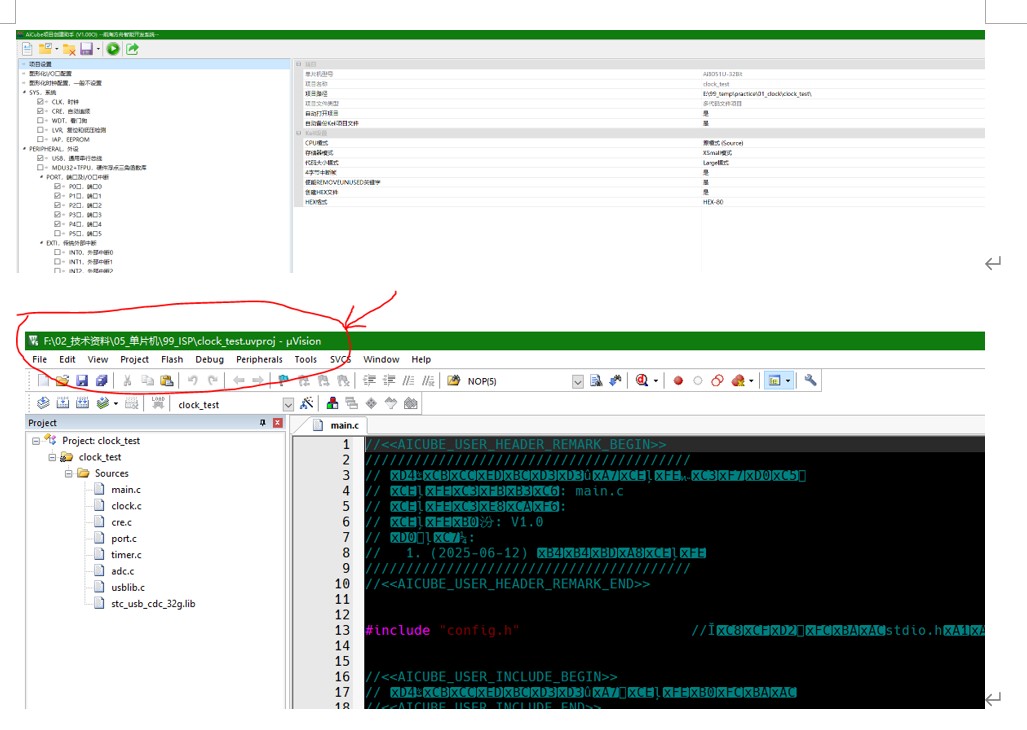Screen dimensions: 1027x730
Task: Enable the IAP EEPROM checkbox
Action: [41, 139]
